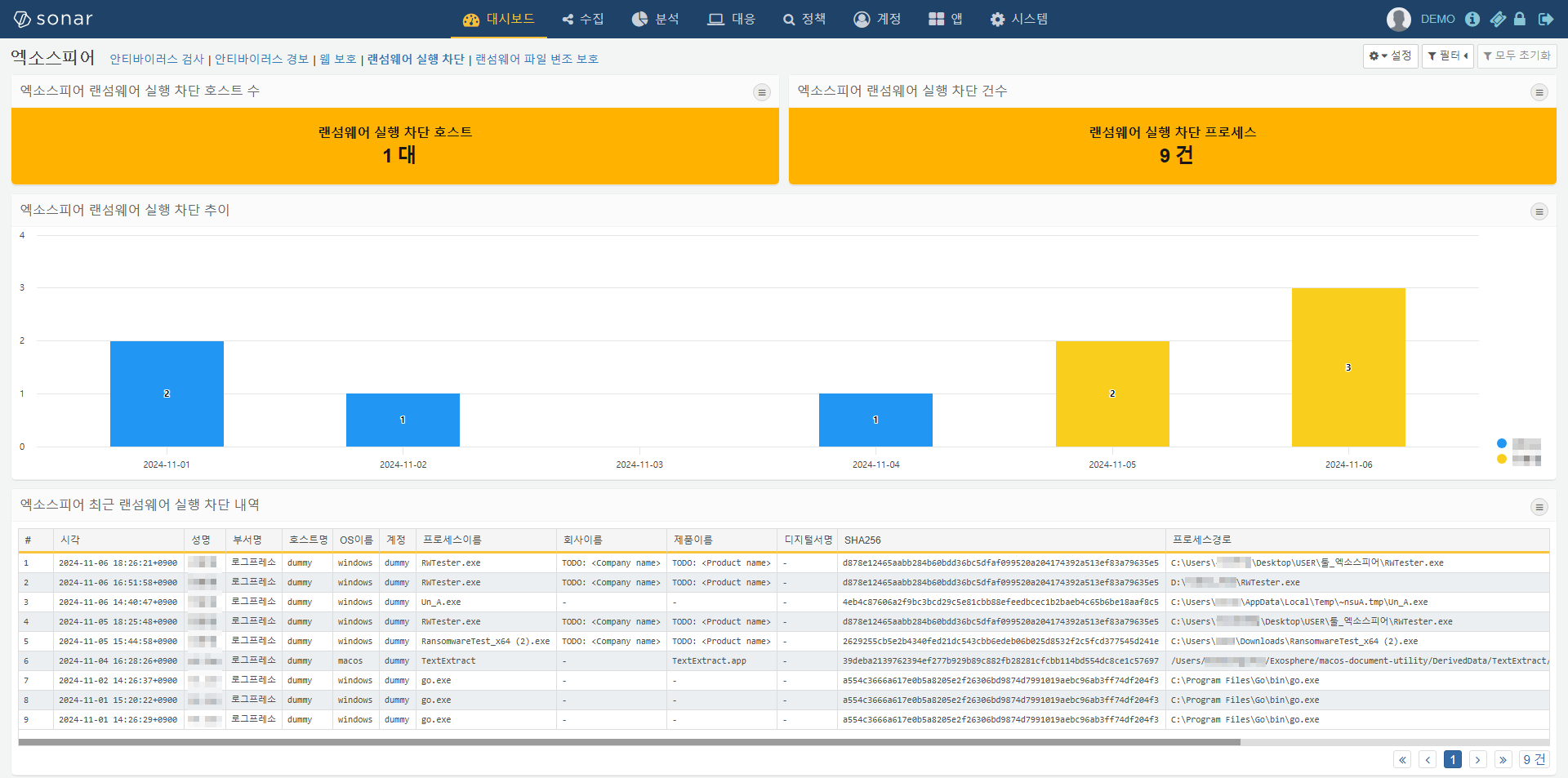Click the blue bar for 2024-11-02
This screenshot has height=778, width=1568.
pyautogui.click(x=403, y=420)
